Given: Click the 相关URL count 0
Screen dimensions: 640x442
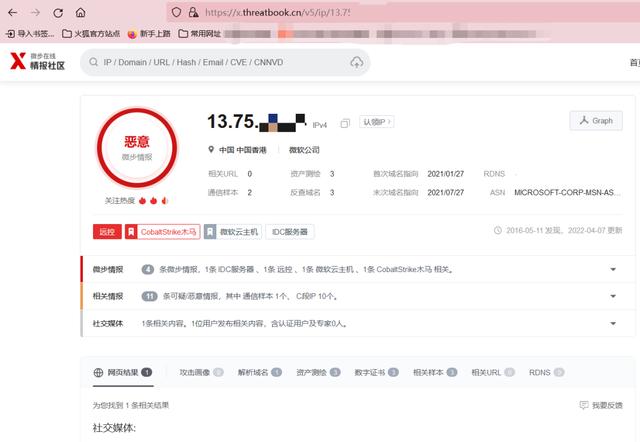Looking at the screenshot, I should click(250, 174).
